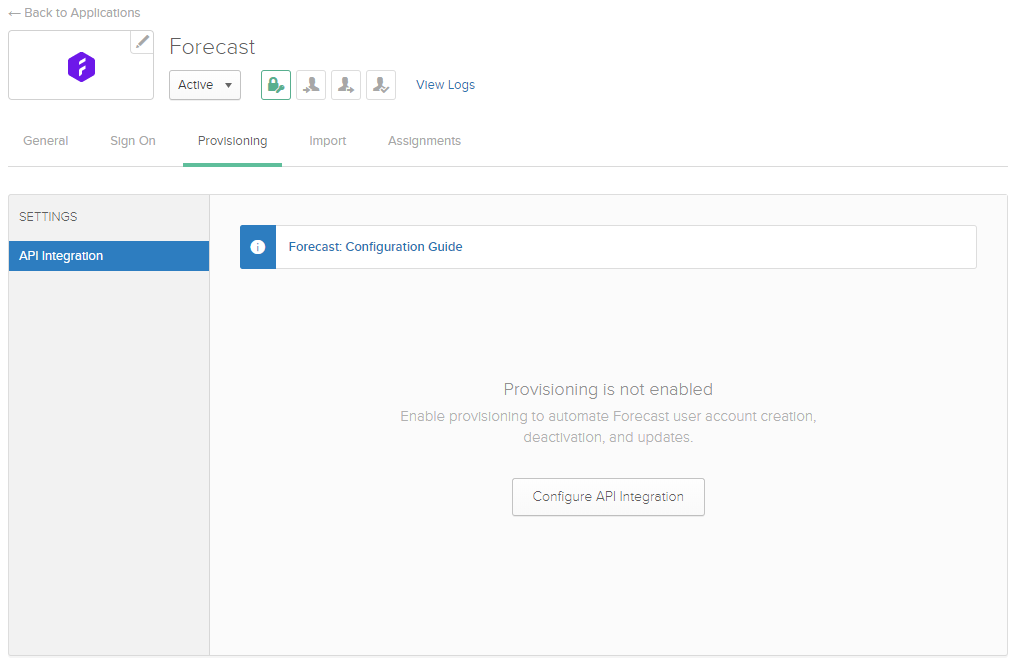
Task: Click Configure API Integration button
Action: (608, 497)
